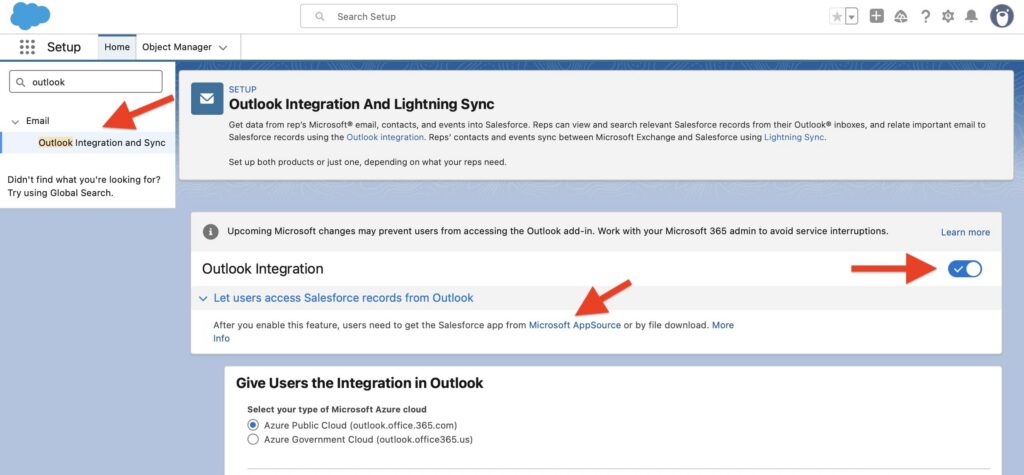Open the favorites list dropdown arrow
The image size is (1024, 475).
[x=852, y=16]
